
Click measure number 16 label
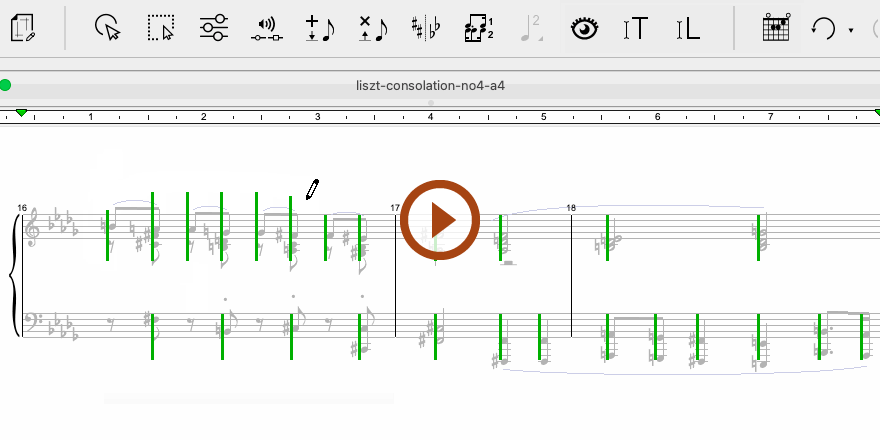pos(22,208)
